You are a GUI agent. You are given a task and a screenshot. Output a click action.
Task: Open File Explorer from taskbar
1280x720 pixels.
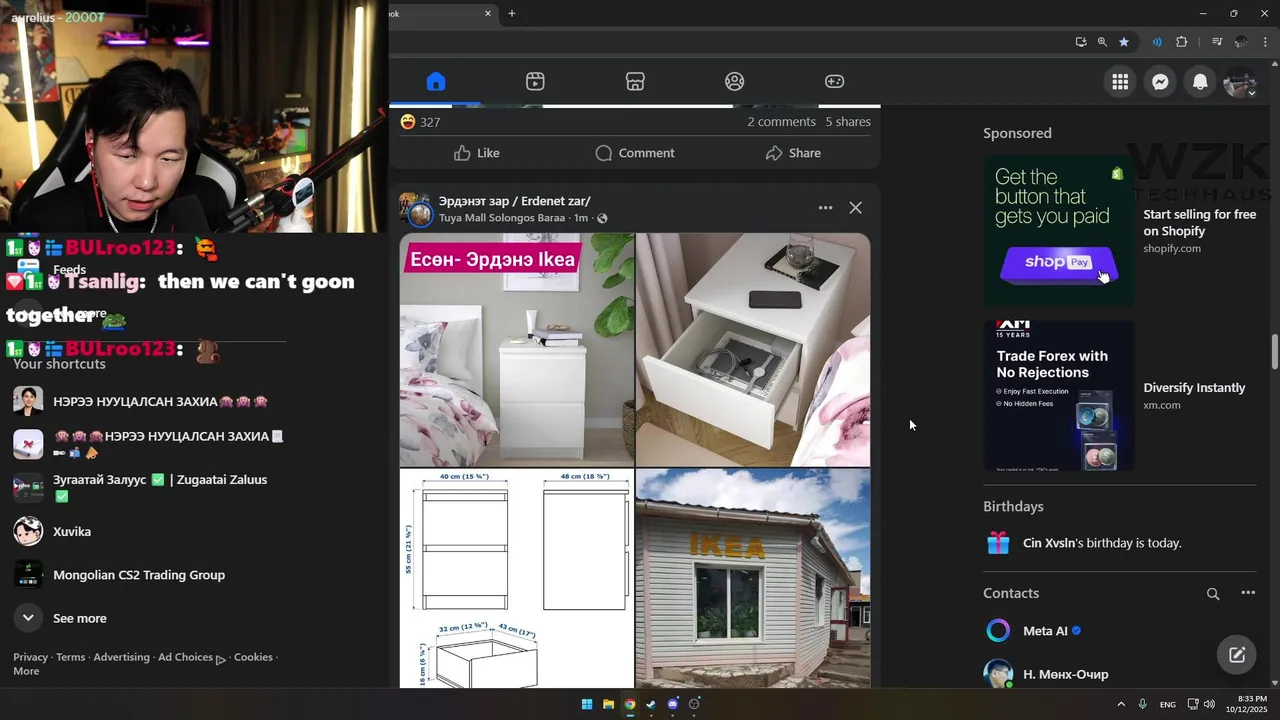pos(608,704)
